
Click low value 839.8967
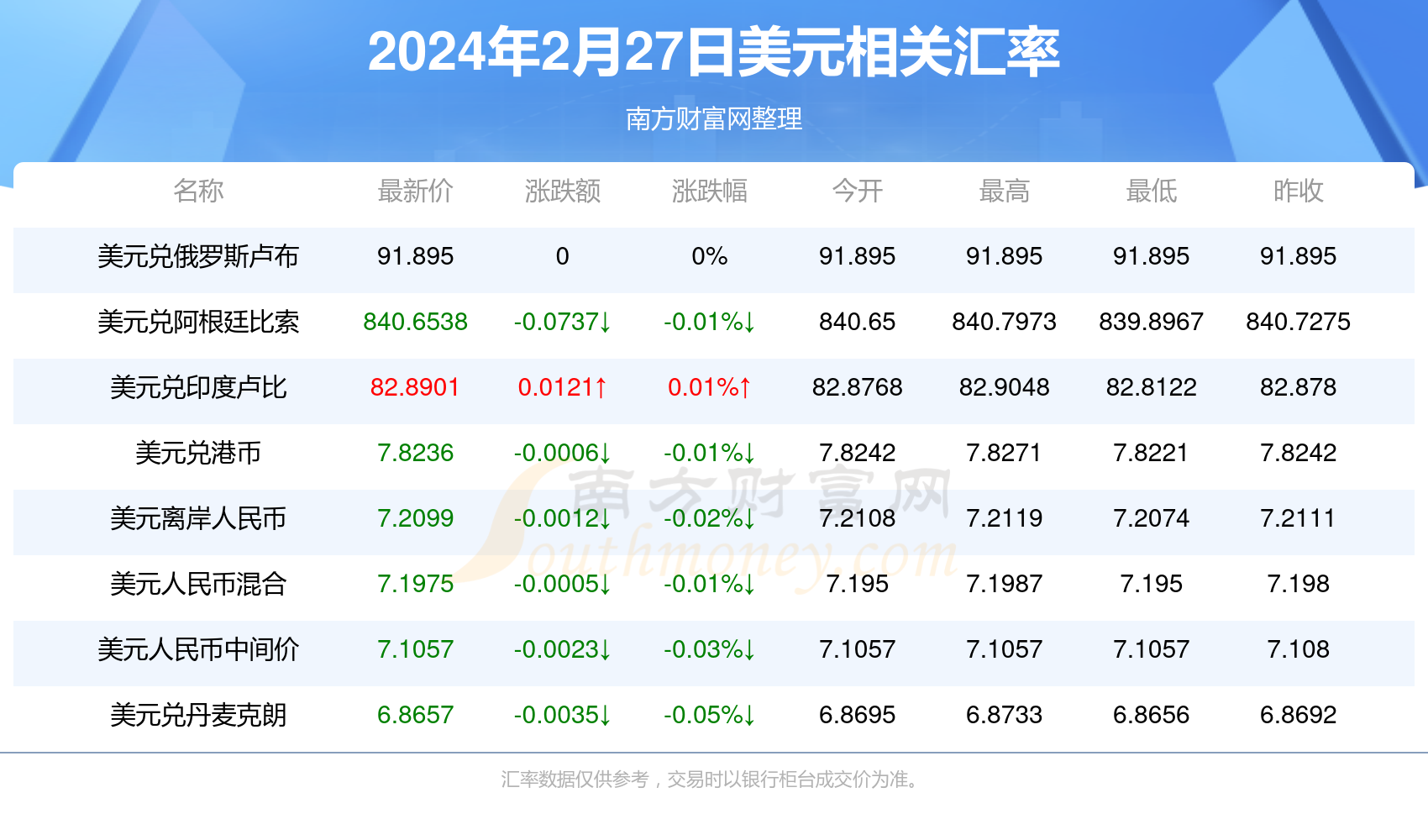[x=1151, y=322]
